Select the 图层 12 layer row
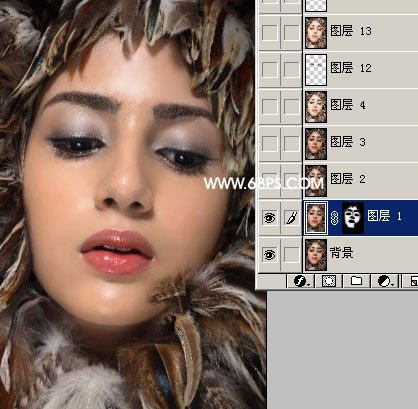Image resolution: width=418 pixels, height=409 pixels. [x=338, y=70]
